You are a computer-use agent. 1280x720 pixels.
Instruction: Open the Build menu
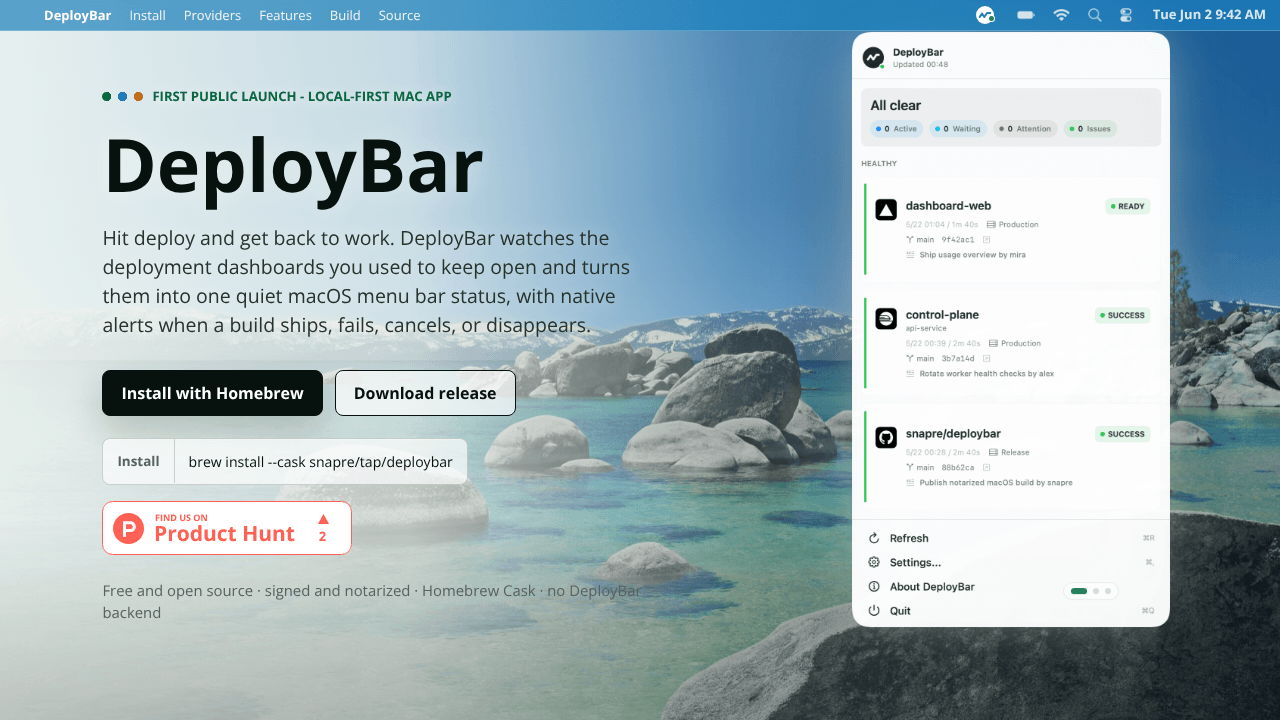tap(345, 15)
